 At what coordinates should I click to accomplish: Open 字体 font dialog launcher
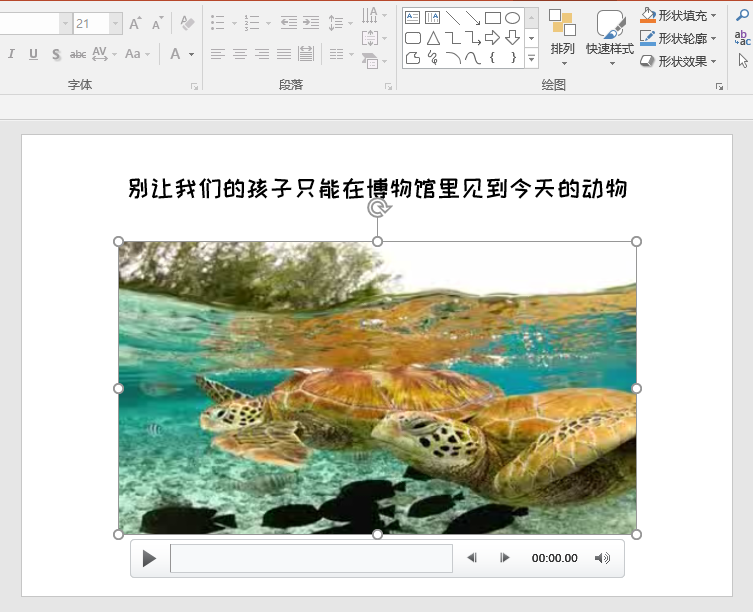pyautogui.click(x=194, y=86)
